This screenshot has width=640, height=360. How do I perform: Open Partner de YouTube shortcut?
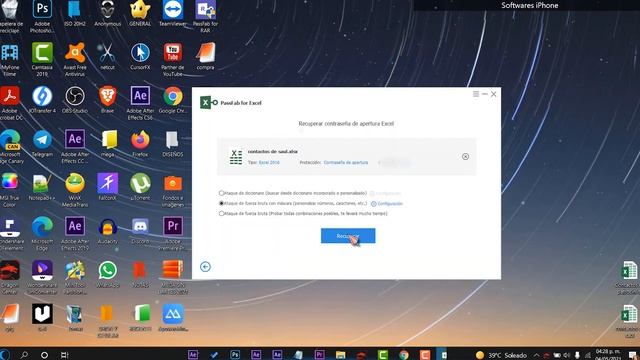pos(173,59)
